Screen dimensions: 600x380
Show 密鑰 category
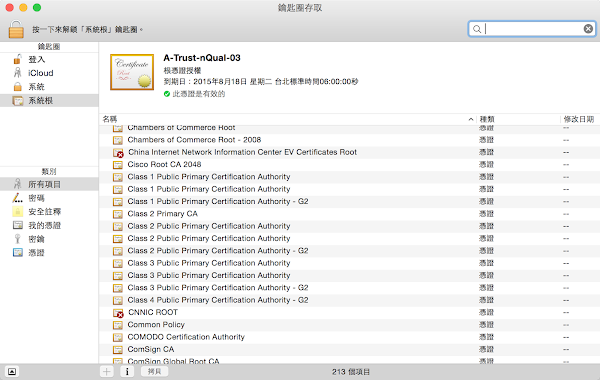pos(49,239)
